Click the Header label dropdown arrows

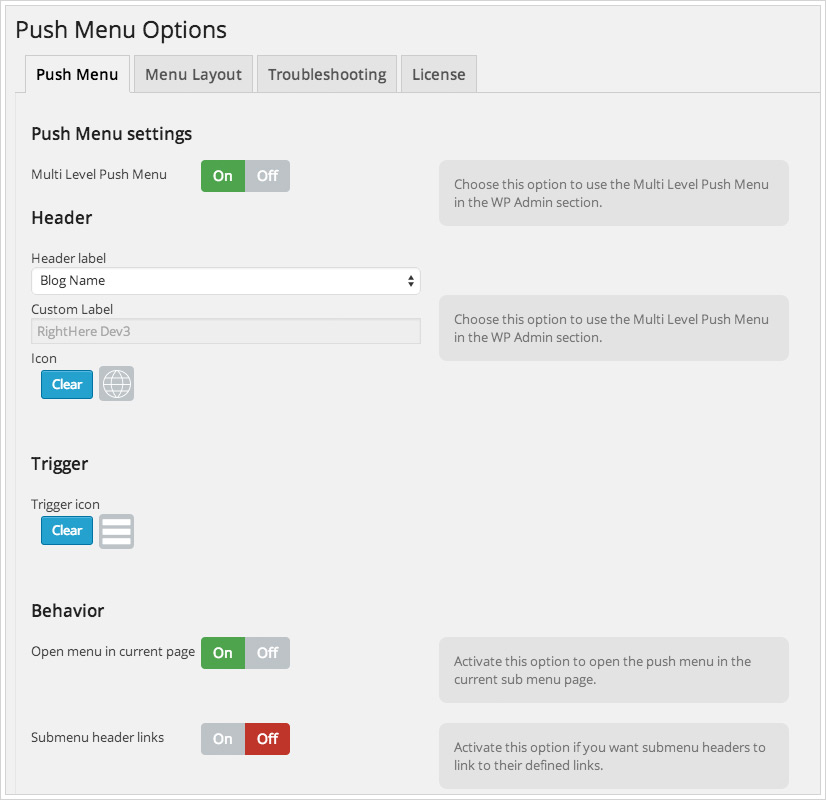[410, 281]
